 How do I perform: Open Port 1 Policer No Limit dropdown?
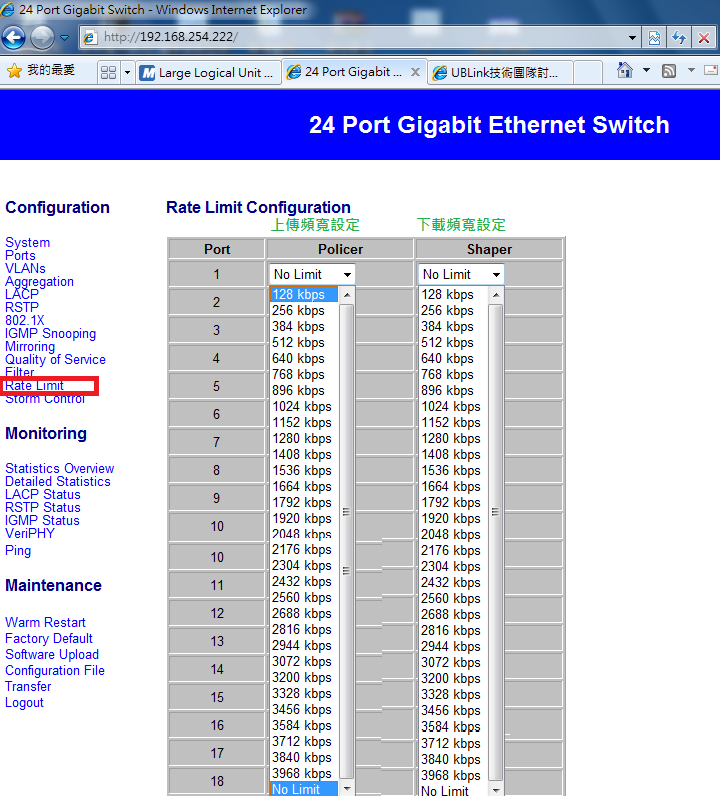[311, 274]
